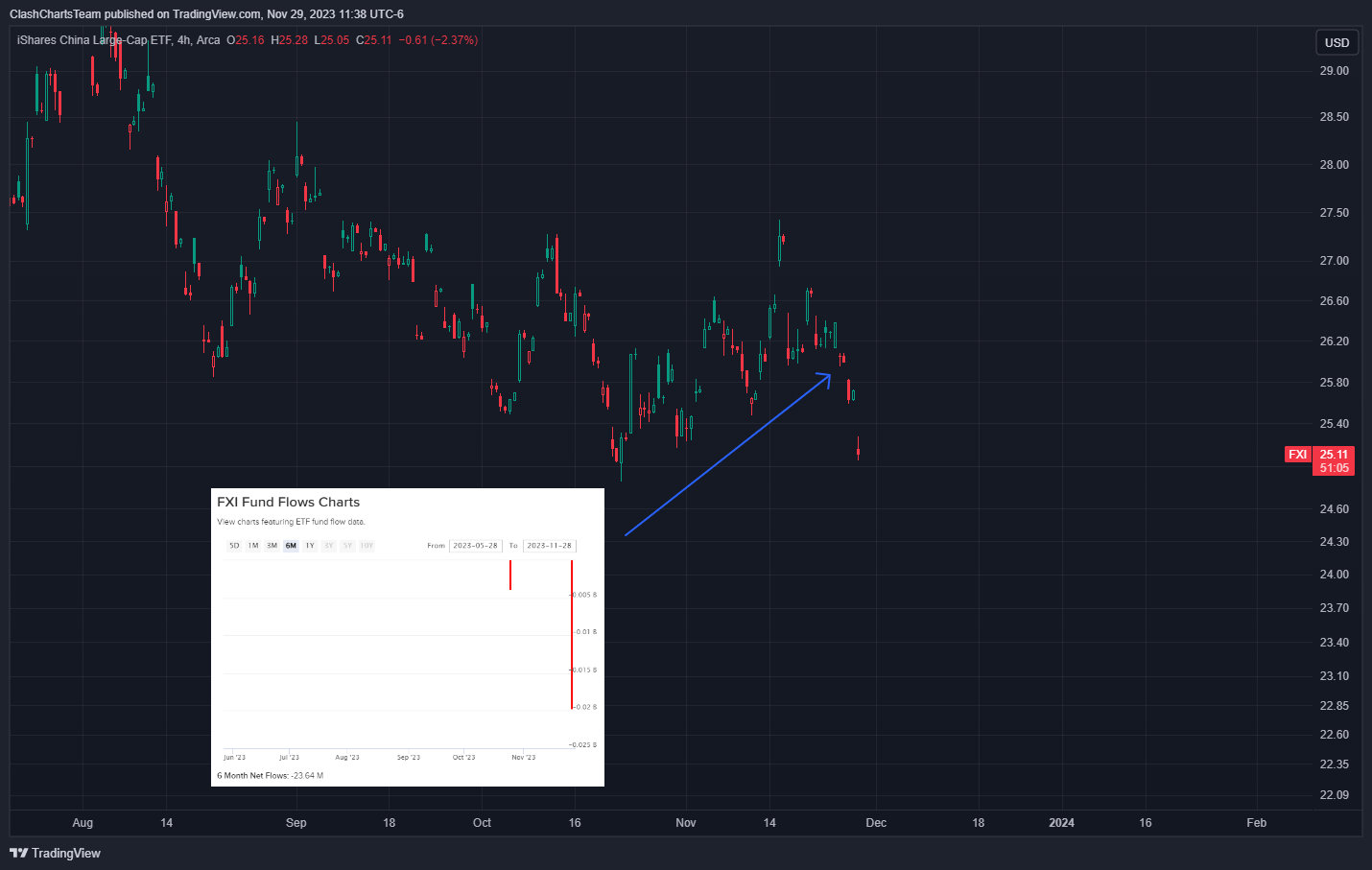1372x870 pixels.
Task: Select the 3M range in the fund flows panel
Action: (272, 546)
